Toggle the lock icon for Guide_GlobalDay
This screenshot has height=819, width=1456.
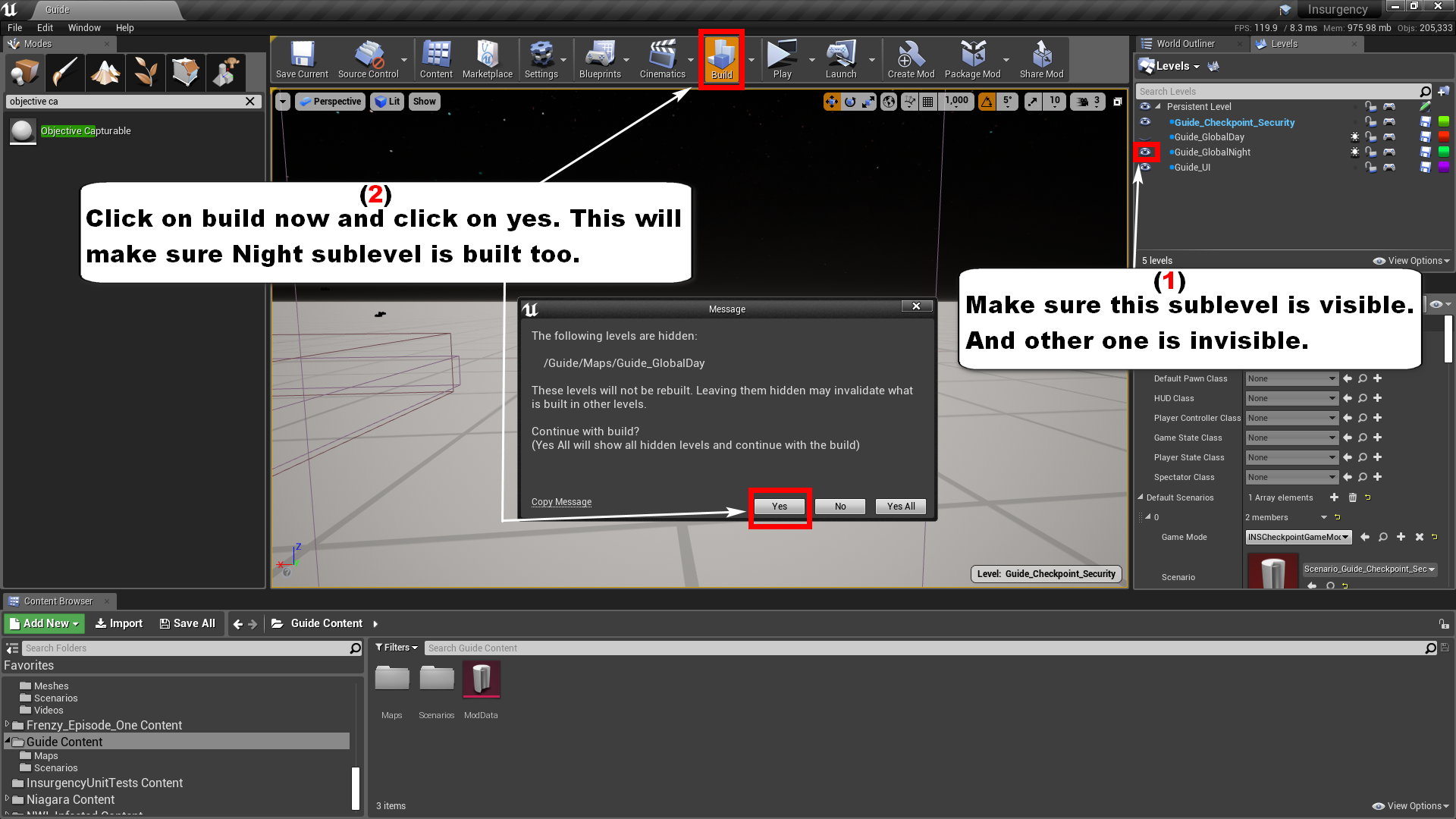[x=1371, y=136]
